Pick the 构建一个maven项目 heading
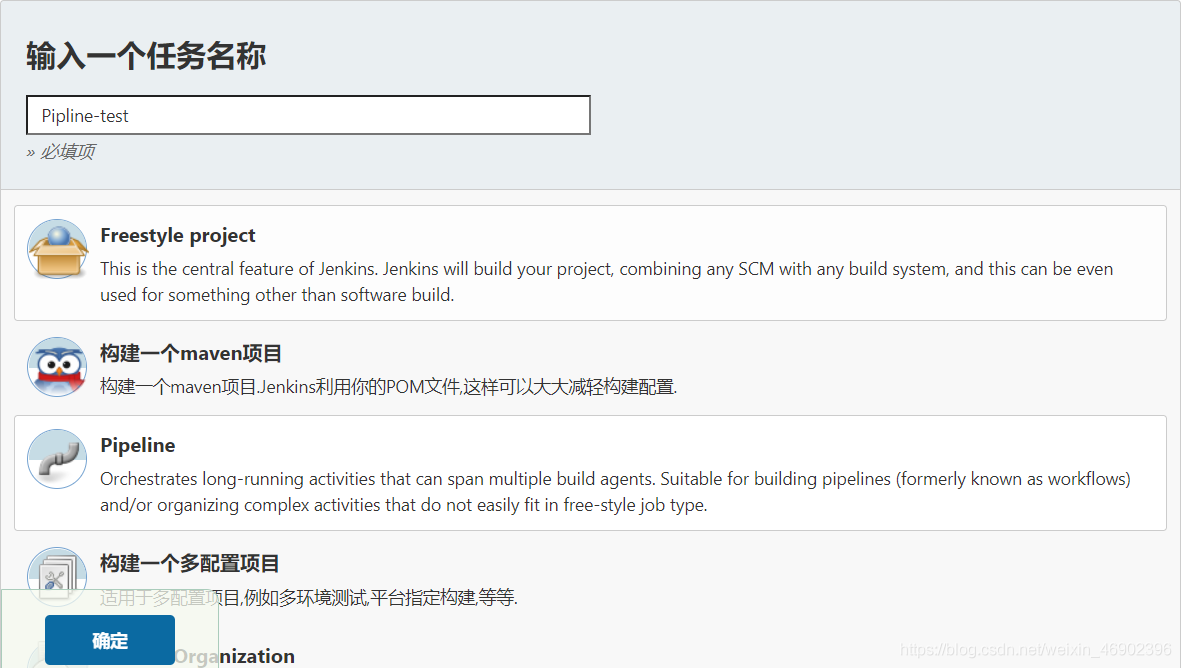 click(191, 353)
